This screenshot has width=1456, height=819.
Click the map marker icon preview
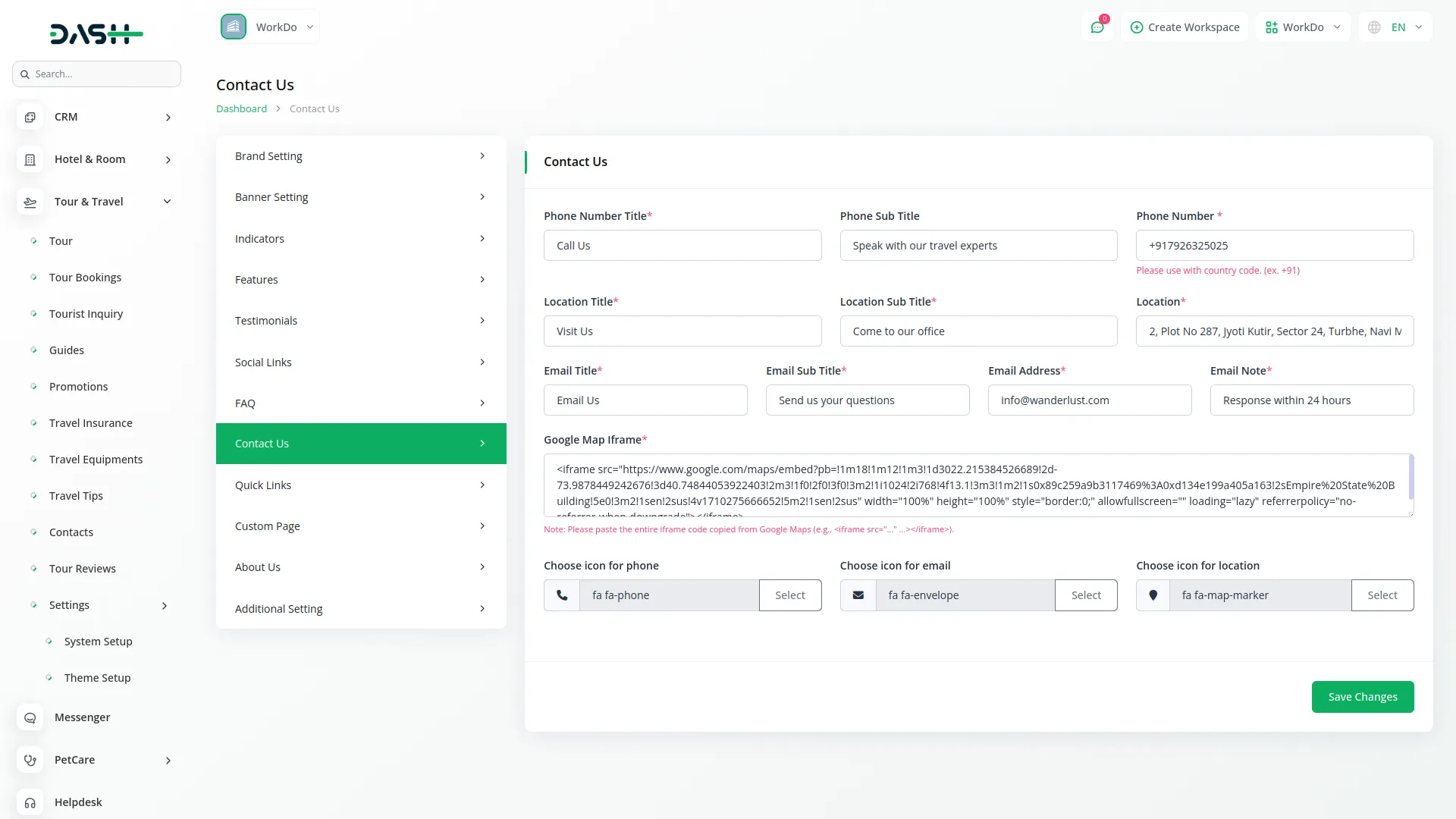pos(1153,595)
